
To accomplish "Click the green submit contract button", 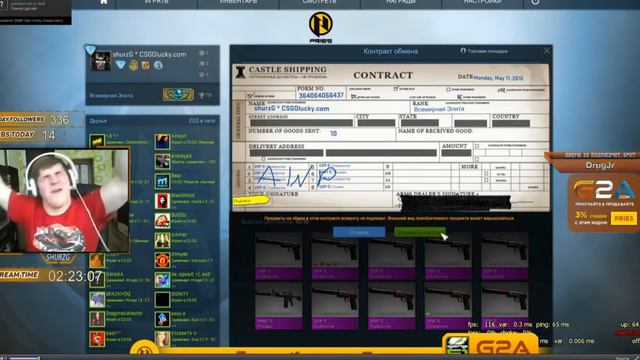I will tap(419, 232).
